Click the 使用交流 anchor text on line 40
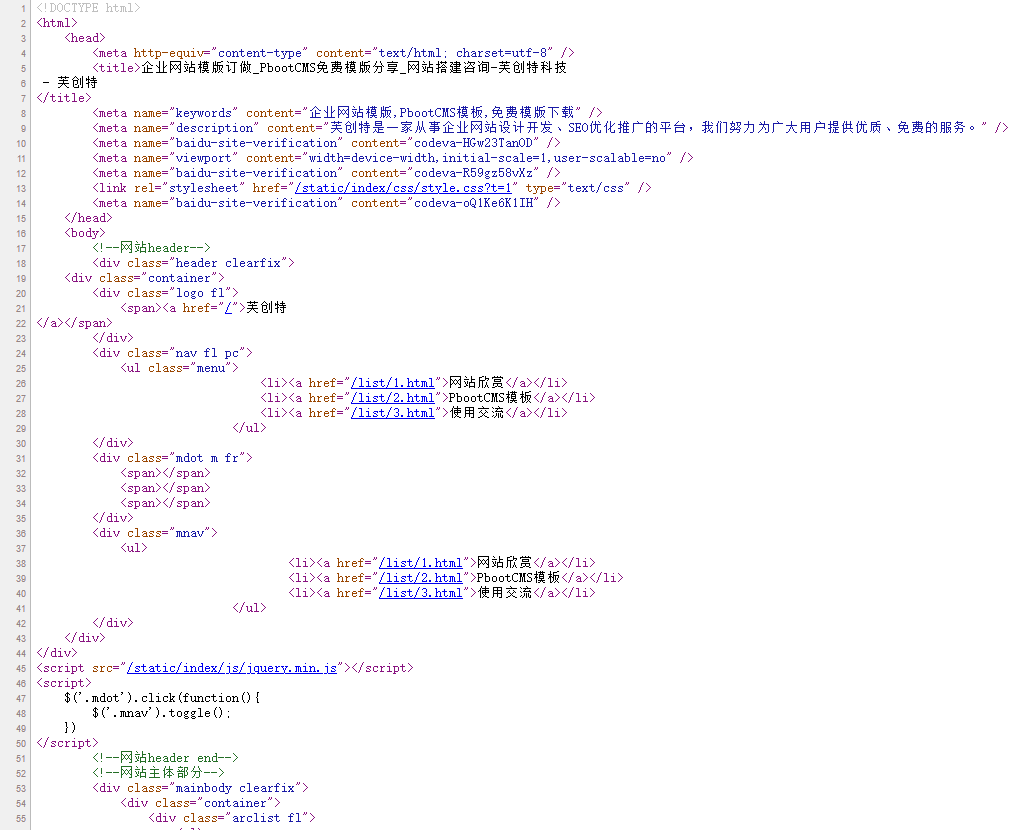This screenshot has height=830, width=1028. tap(505, 593)
